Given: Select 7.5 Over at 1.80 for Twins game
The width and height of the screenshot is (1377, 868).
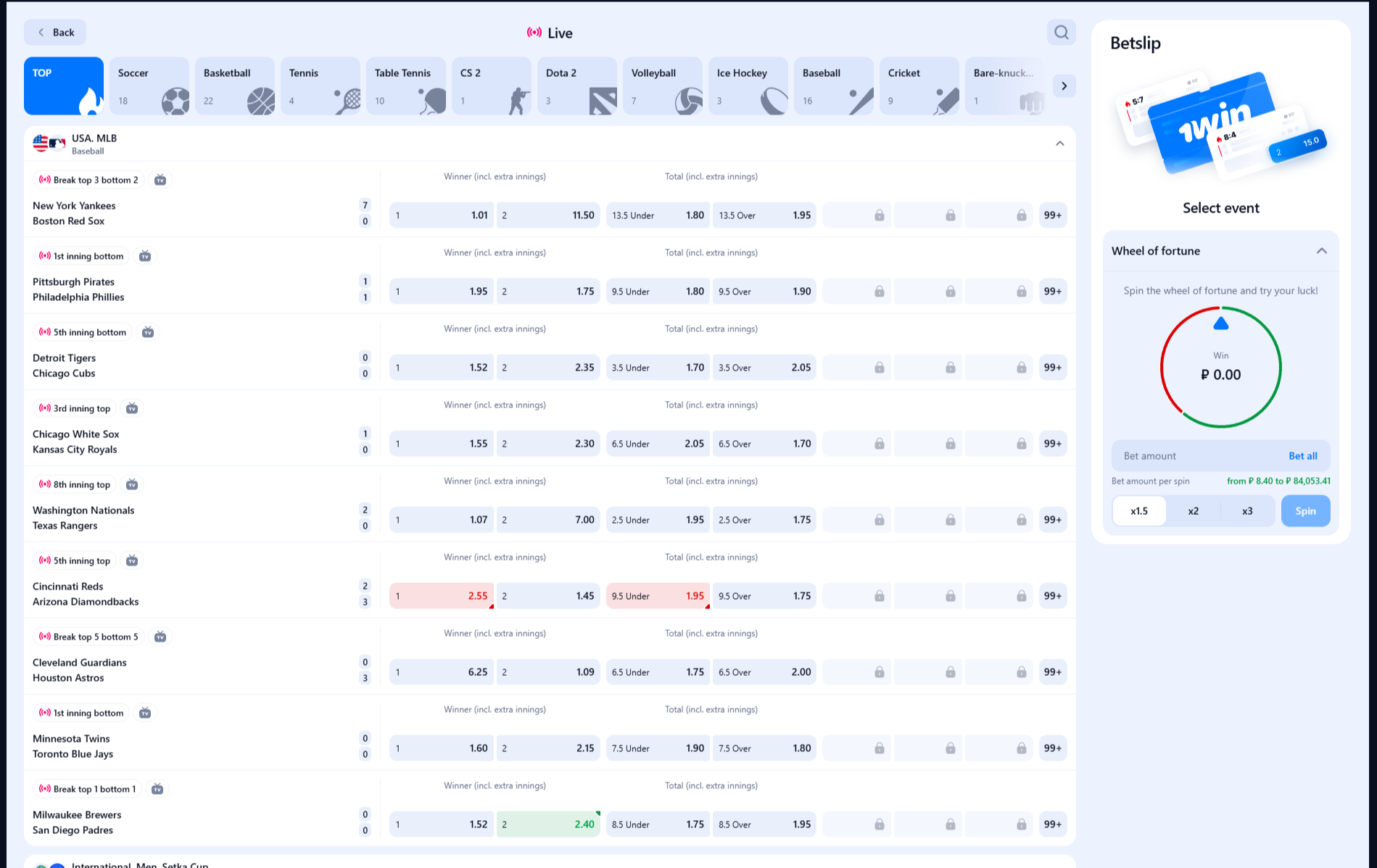Looking at the screenshot, I should pyautogui.click(x=764, y=748).
